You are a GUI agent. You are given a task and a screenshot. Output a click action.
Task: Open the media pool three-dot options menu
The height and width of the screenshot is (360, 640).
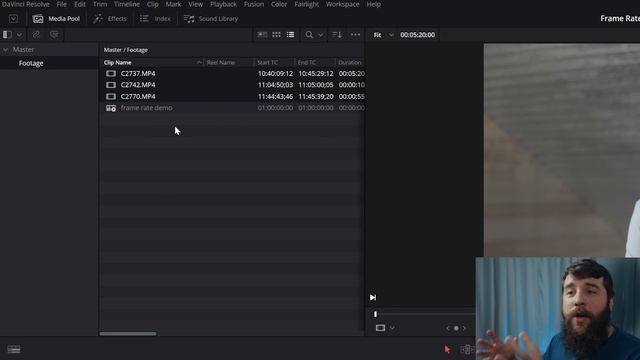coord(356,35)
